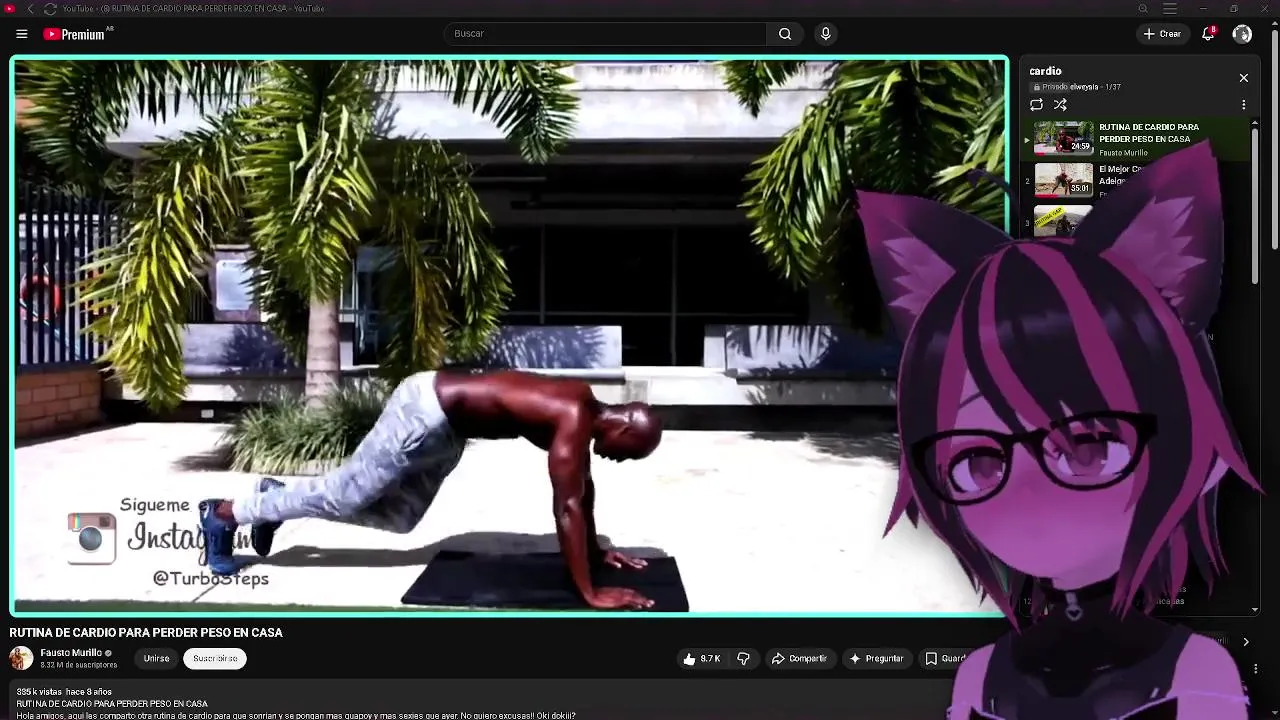The width and height of the screenshot is (1280, 720).
Task: Open the browser menu lines icon
Action: [1170, 9]
